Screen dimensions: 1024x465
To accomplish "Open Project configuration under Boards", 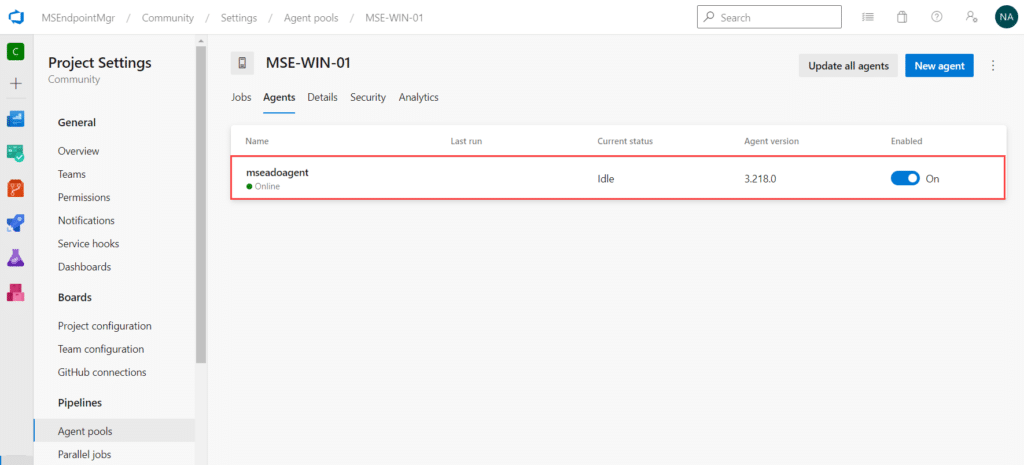I will click(104, 326).
